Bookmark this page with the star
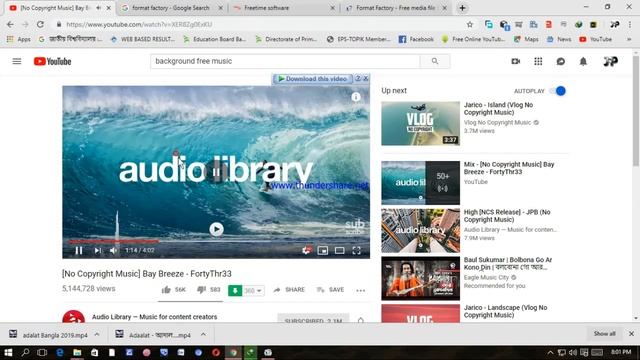Screen dimensions: 640x360 [470, 24]
